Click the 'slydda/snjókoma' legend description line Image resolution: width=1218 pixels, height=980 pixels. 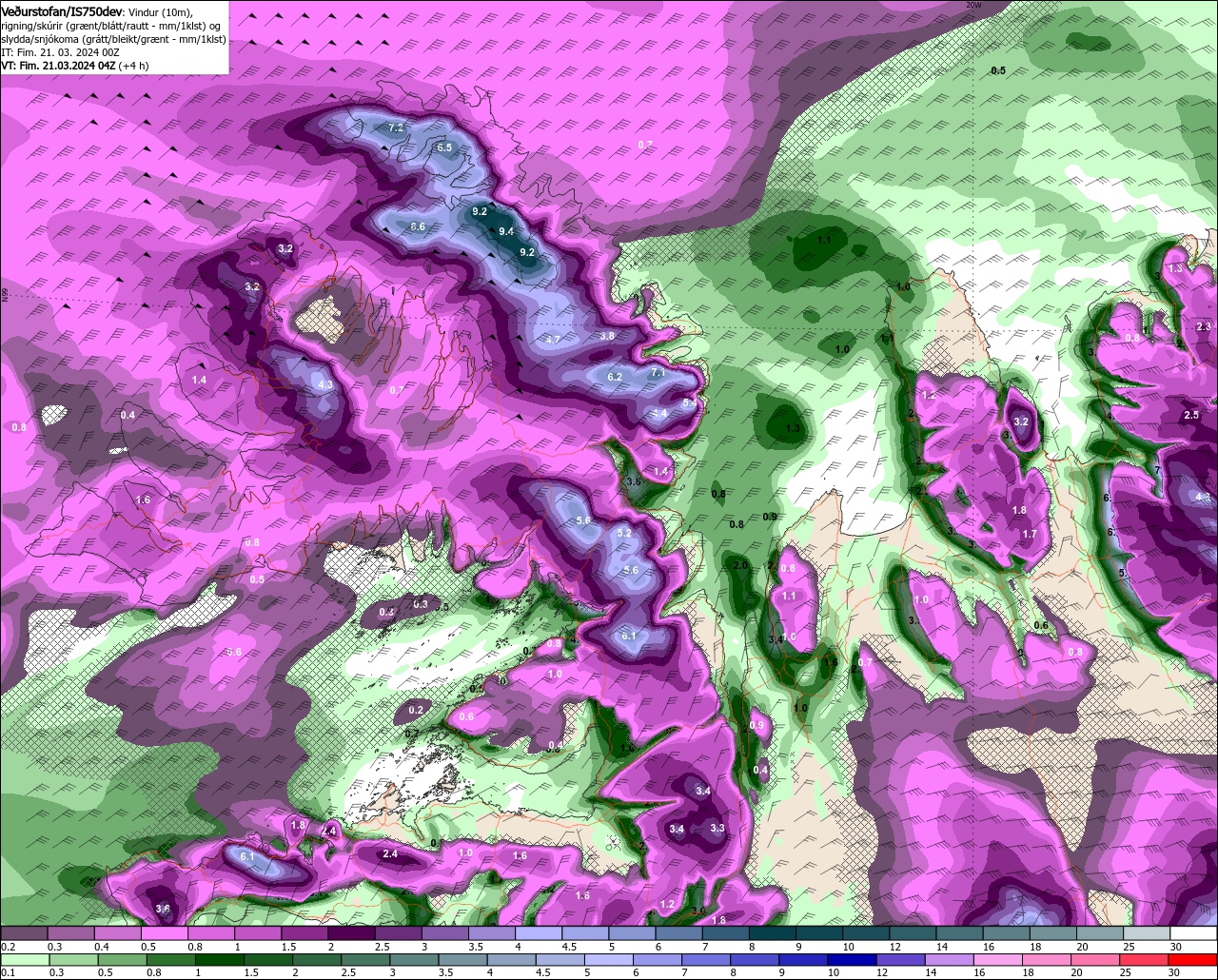tap(113, 39)
